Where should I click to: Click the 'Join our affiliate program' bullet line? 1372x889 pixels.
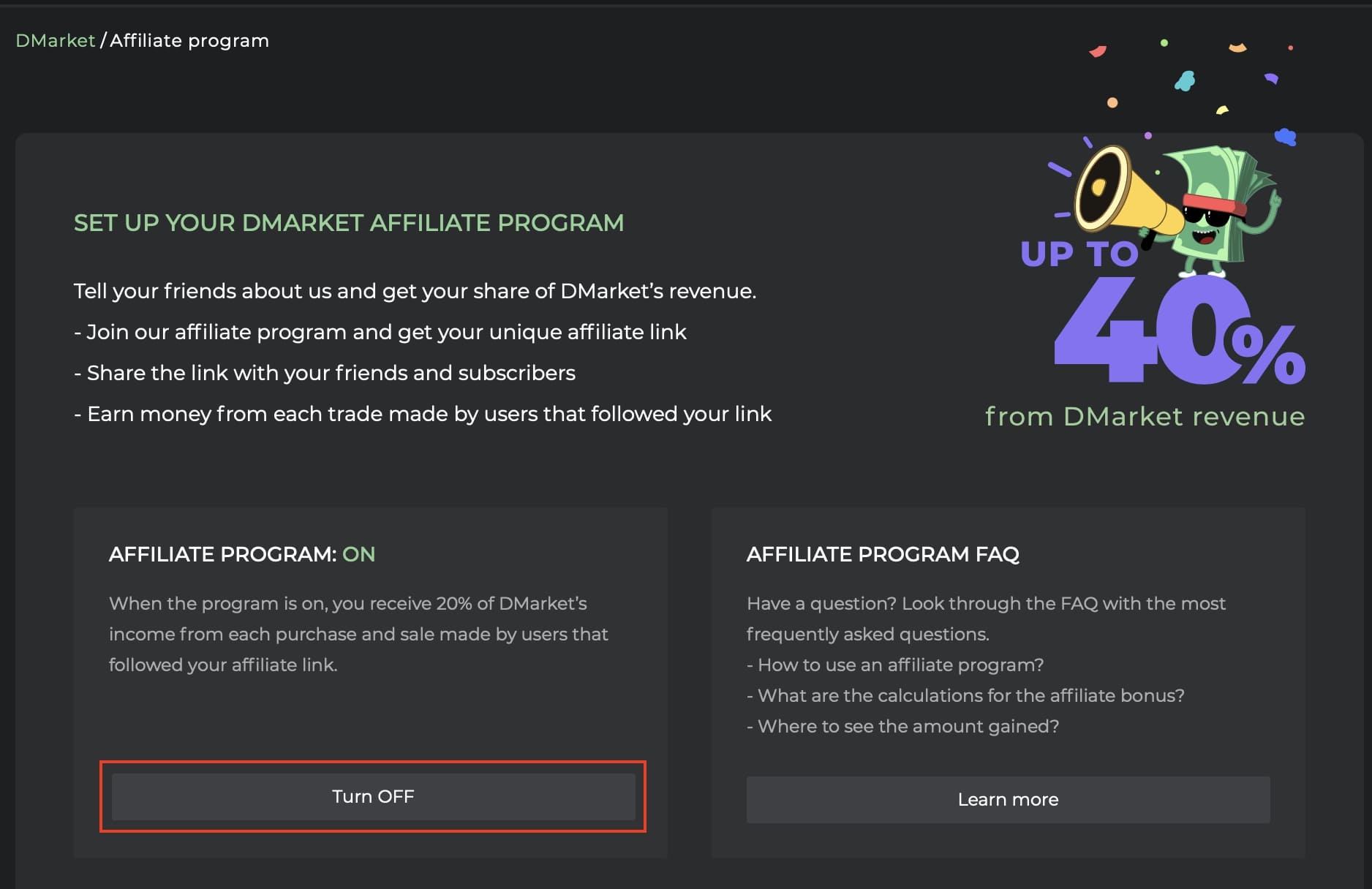[380, 332]
